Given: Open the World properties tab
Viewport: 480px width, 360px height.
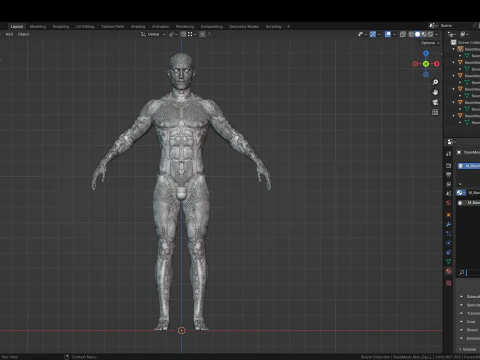Looking at the screenshot, I should (449, 203).
